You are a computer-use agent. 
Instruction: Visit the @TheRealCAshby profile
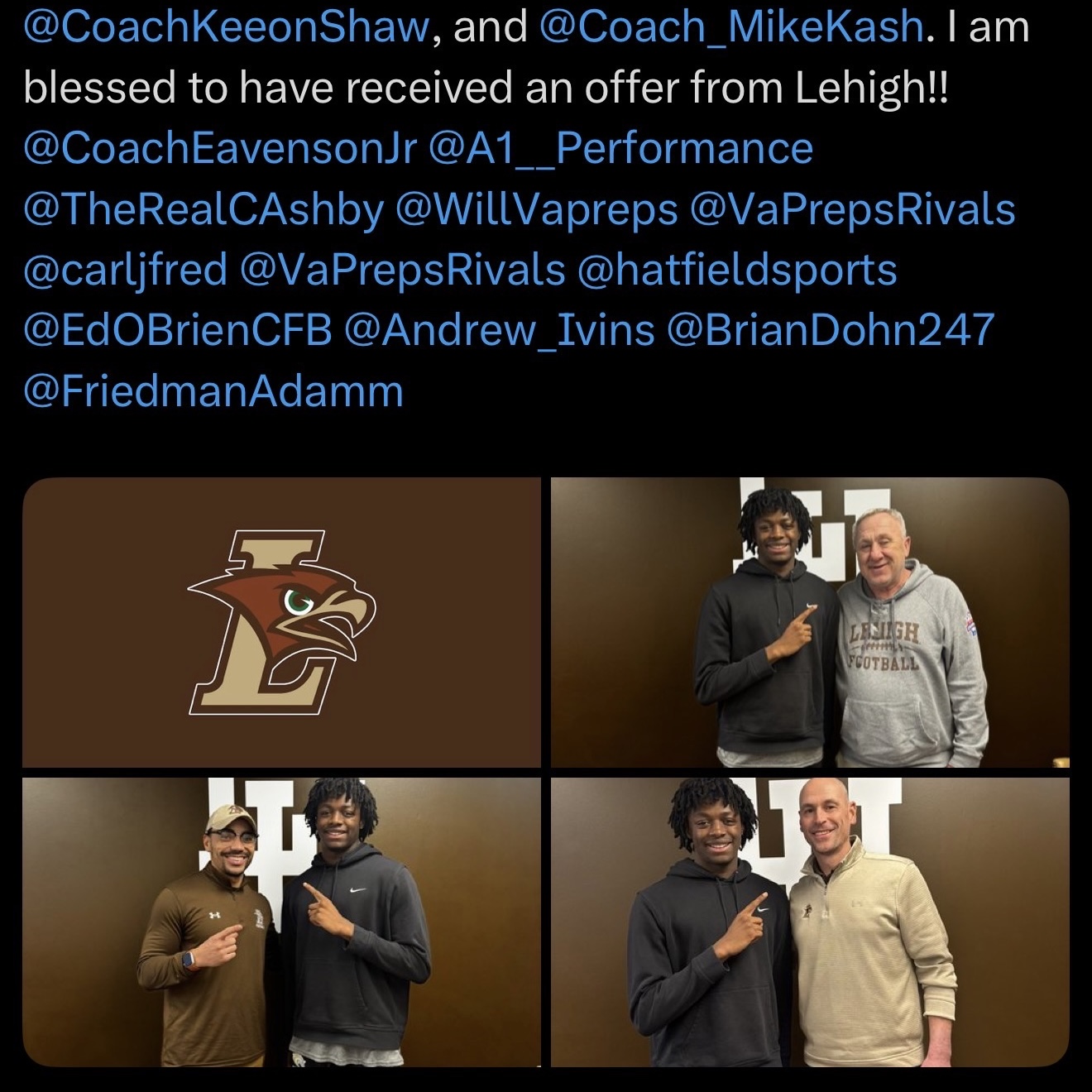[204, 209]
